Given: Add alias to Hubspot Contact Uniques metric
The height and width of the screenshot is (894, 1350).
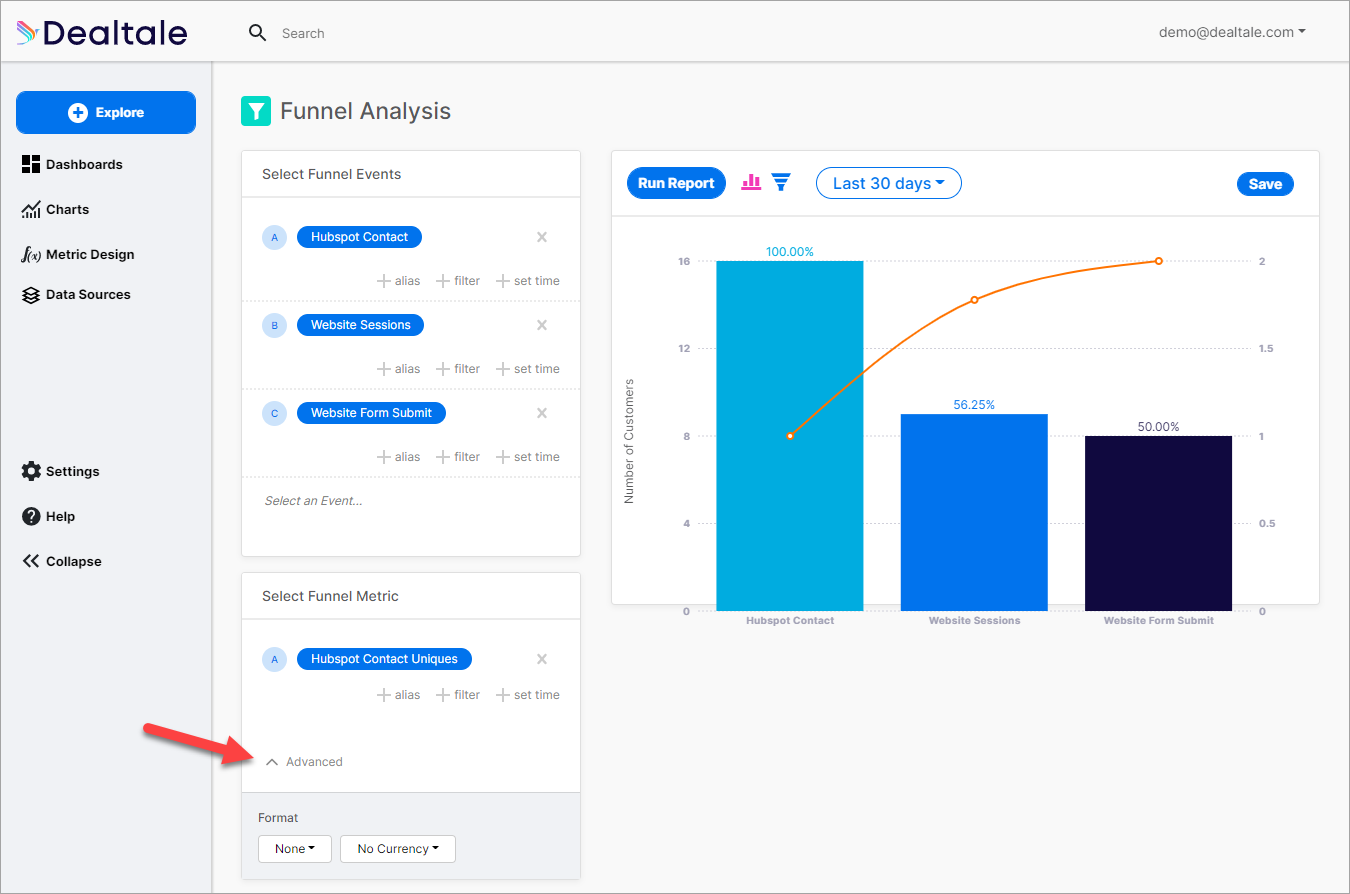Looking at the screenshot, I should (398, 695).
